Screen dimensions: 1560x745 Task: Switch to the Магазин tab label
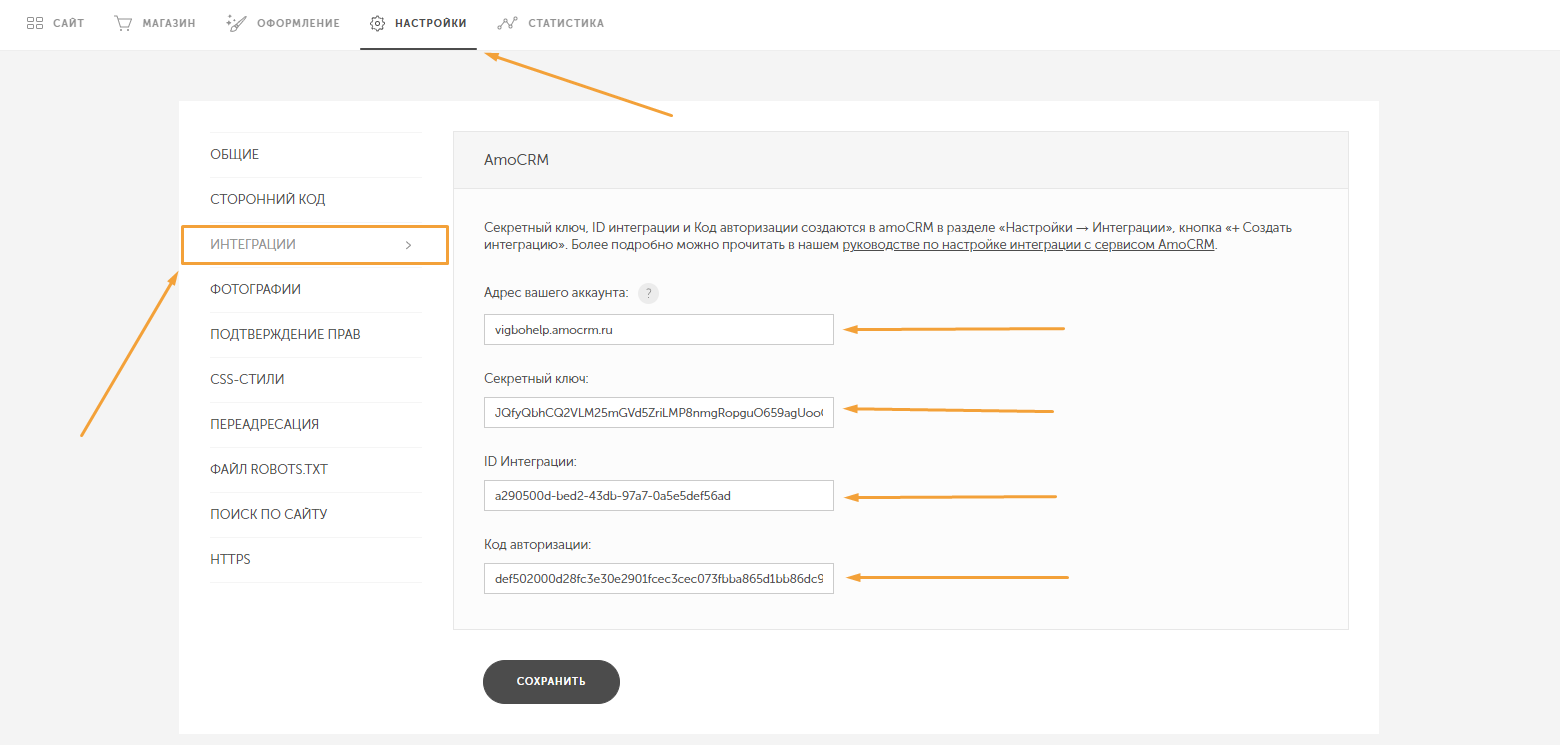click(x=169, y=23)
